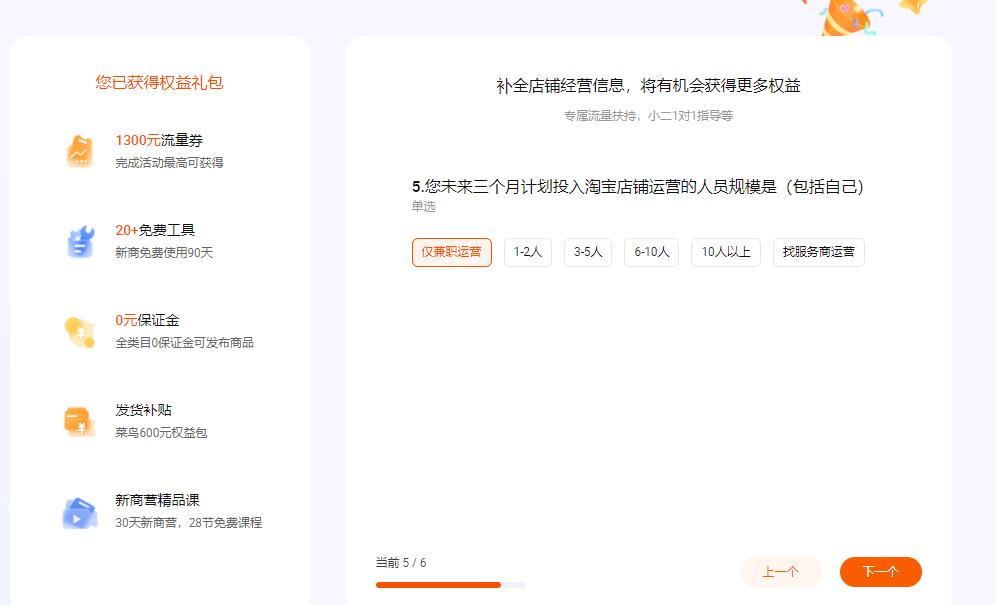The width and height of the screenshot is (996, 605).
Task: Click the 上一个 previous button
Action: click(781, 572)
